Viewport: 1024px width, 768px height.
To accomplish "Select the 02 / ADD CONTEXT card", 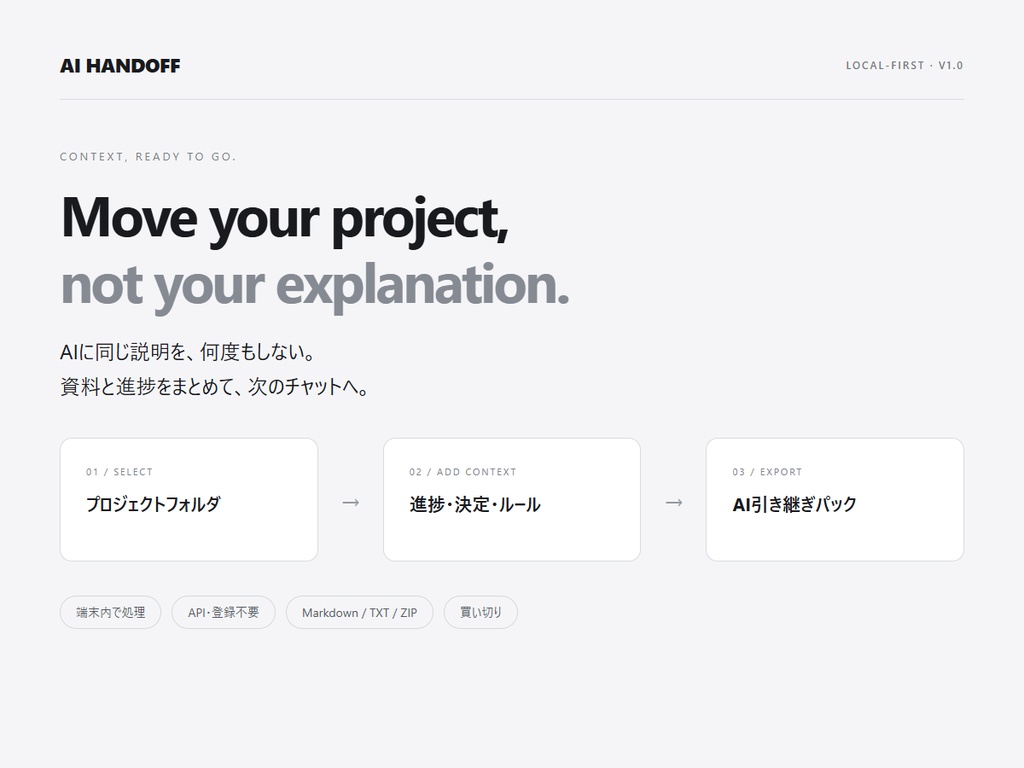I will [x=512, y=500].
